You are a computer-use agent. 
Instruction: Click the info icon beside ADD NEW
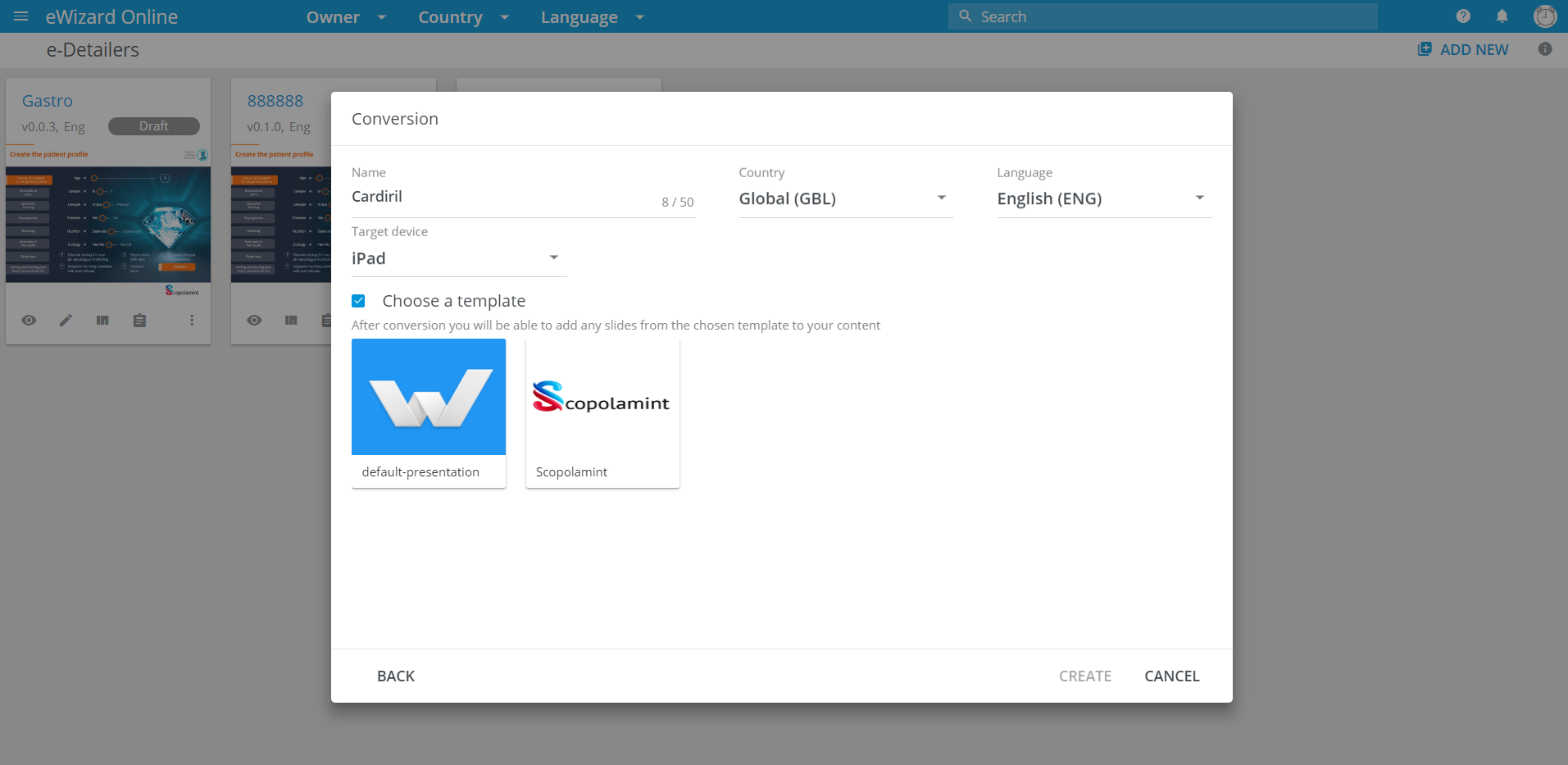tap(1545, 49)
